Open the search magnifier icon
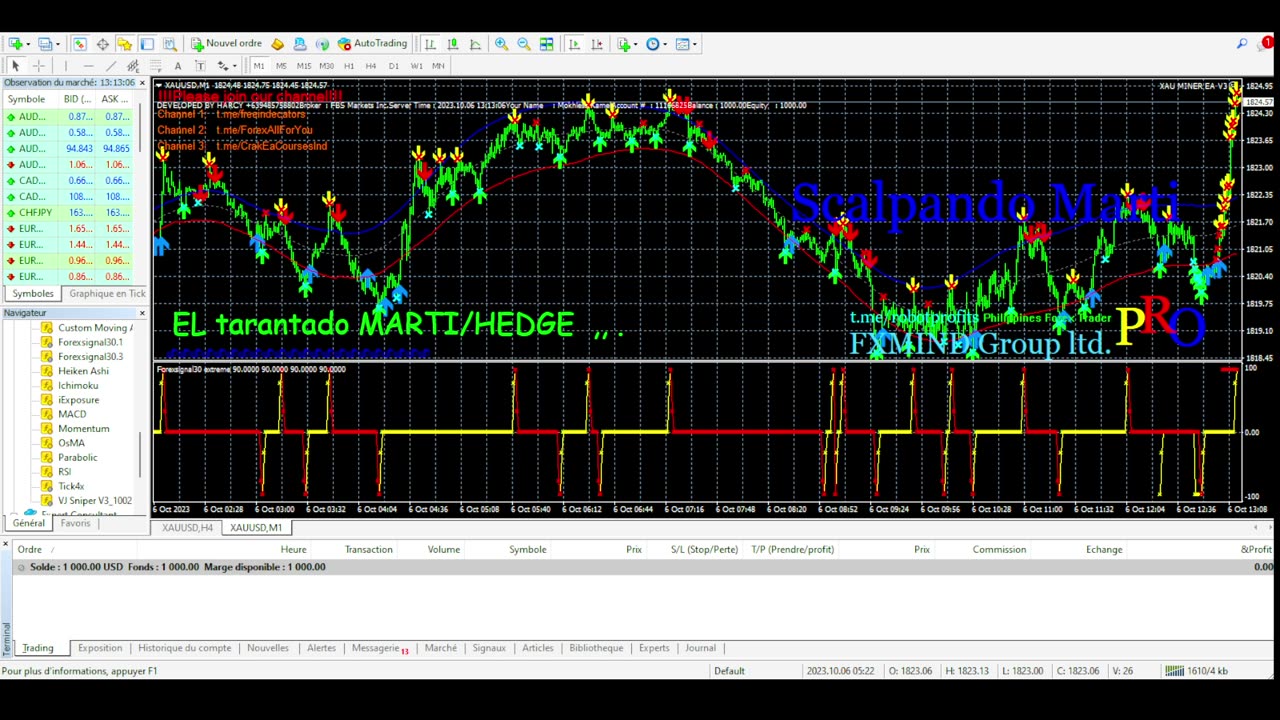This screenshot has width=1280, height=720. coord(1242,44)
